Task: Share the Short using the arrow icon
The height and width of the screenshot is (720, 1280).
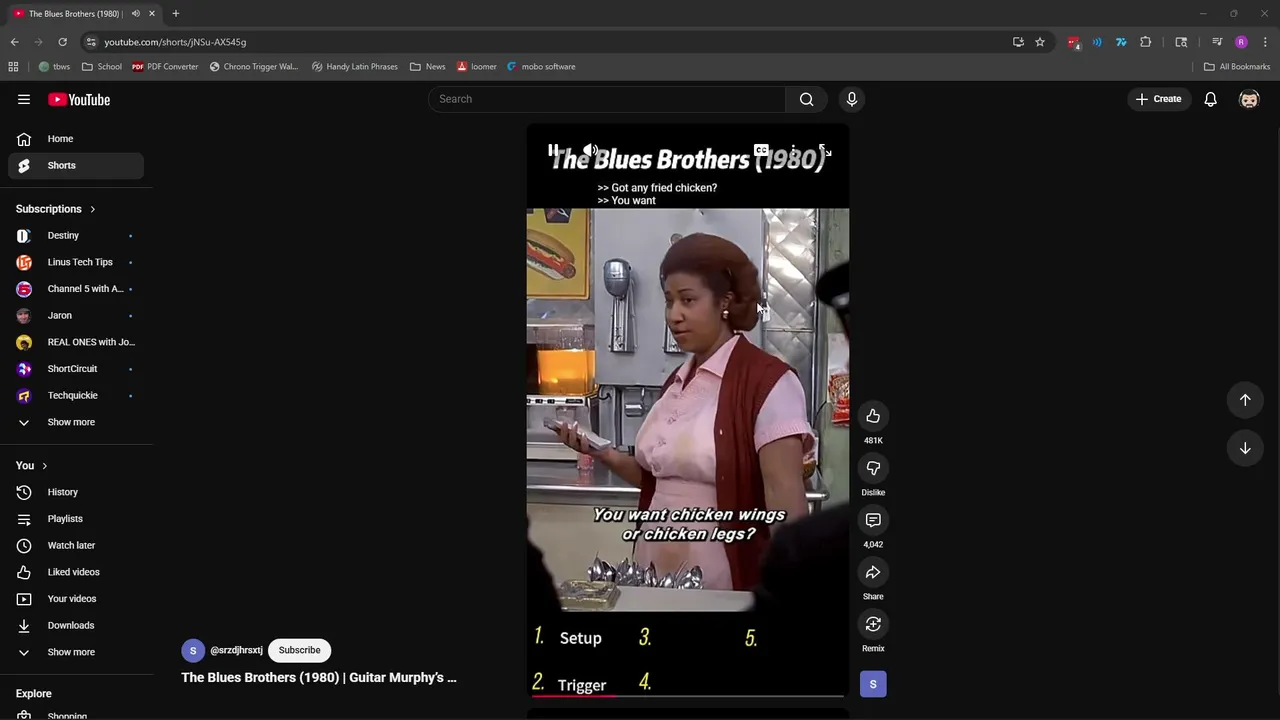Action: coord(873,572)
